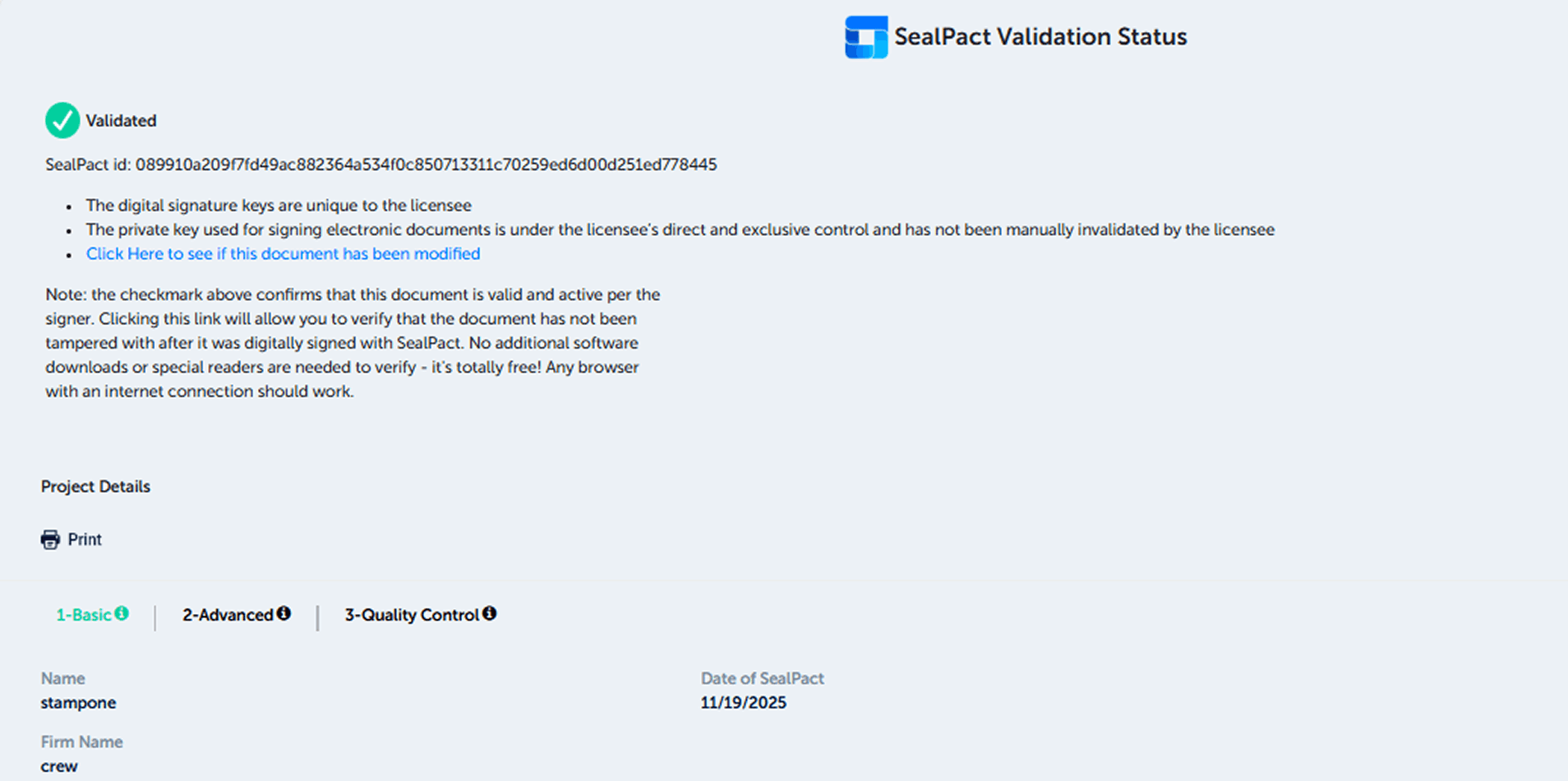Click the SealPact date 11/19/2025
1568x781 pixels.
click(743, 703)
